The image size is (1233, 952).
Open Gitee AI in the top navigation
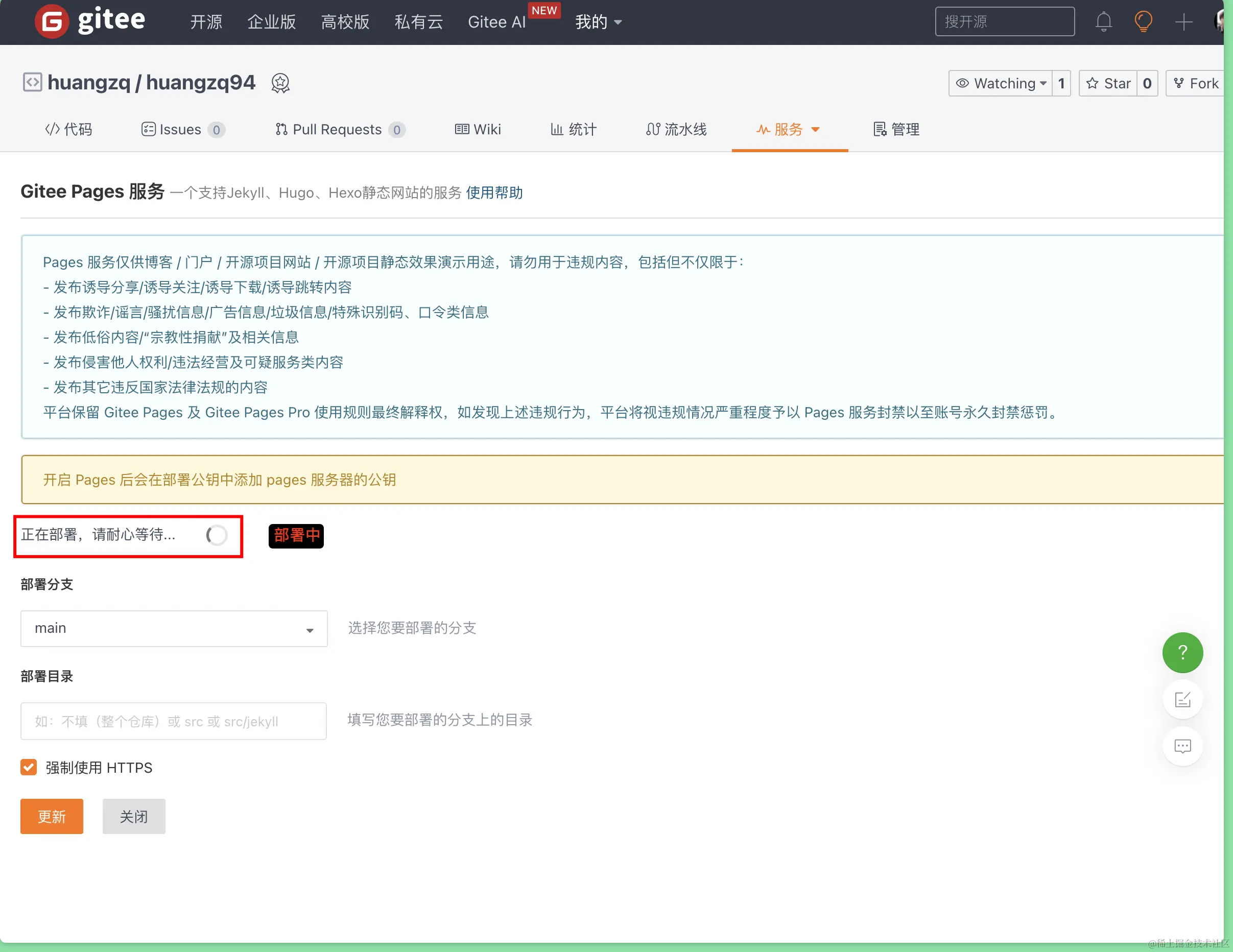coord(497,22)
